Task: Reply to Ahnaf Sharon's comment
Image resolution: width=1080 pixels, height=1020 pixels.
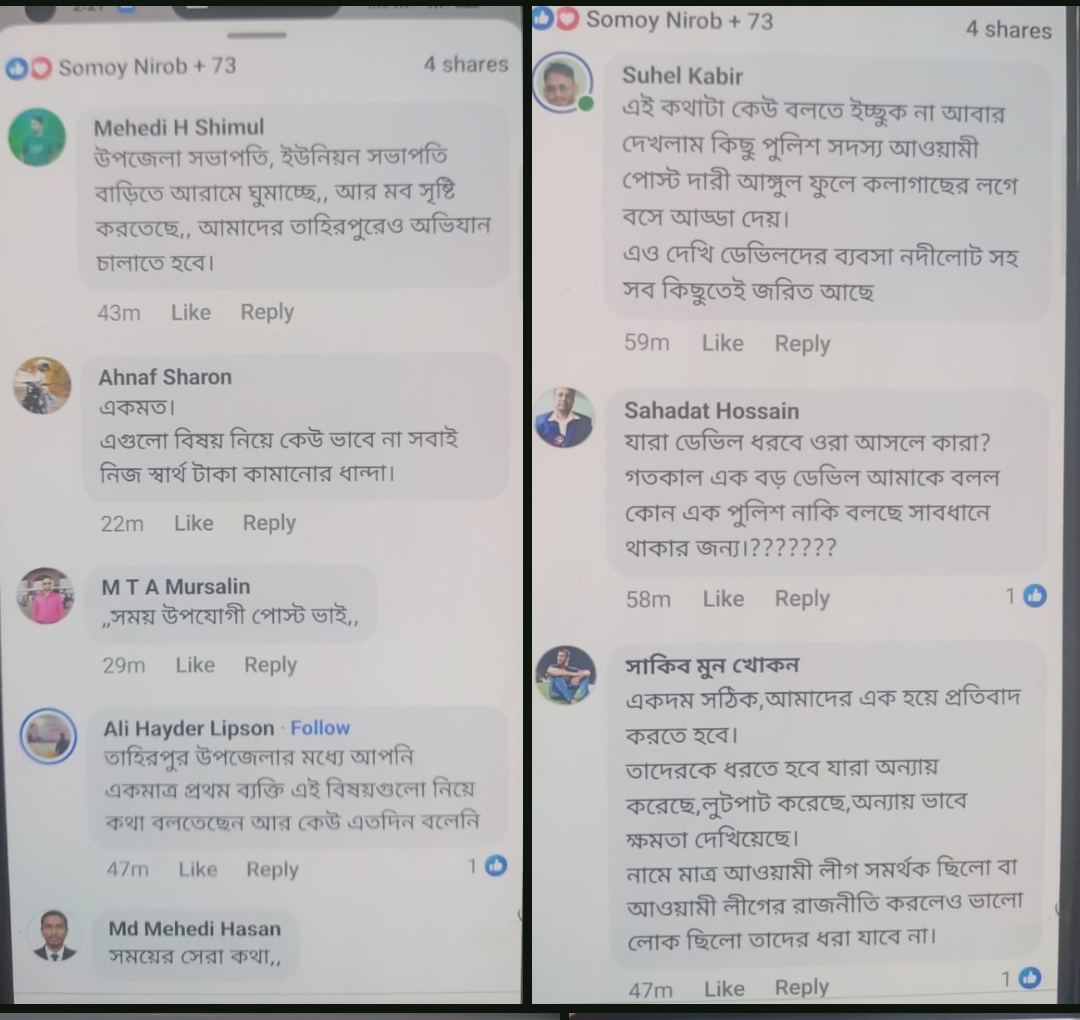Action: pyautogui.click(x=269, y=523)
